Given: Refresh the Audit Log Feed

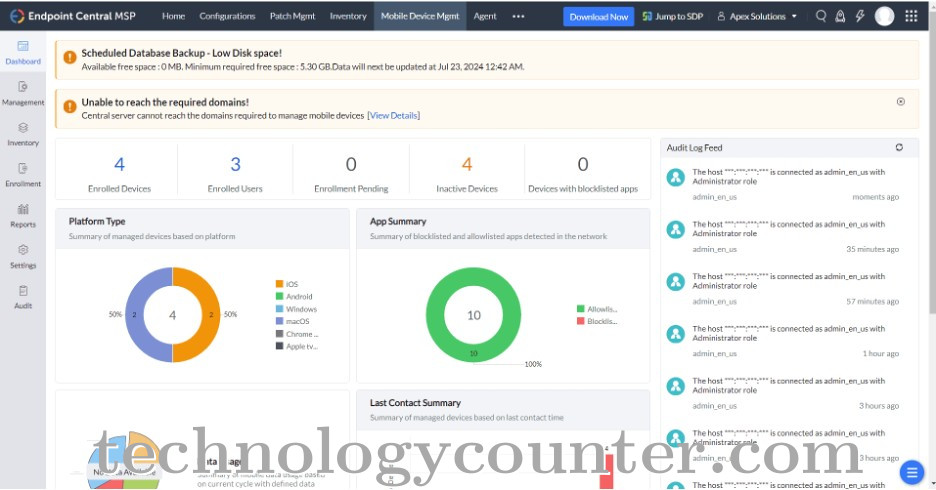Looking at the screenshot, I should (x=899, y=147).
